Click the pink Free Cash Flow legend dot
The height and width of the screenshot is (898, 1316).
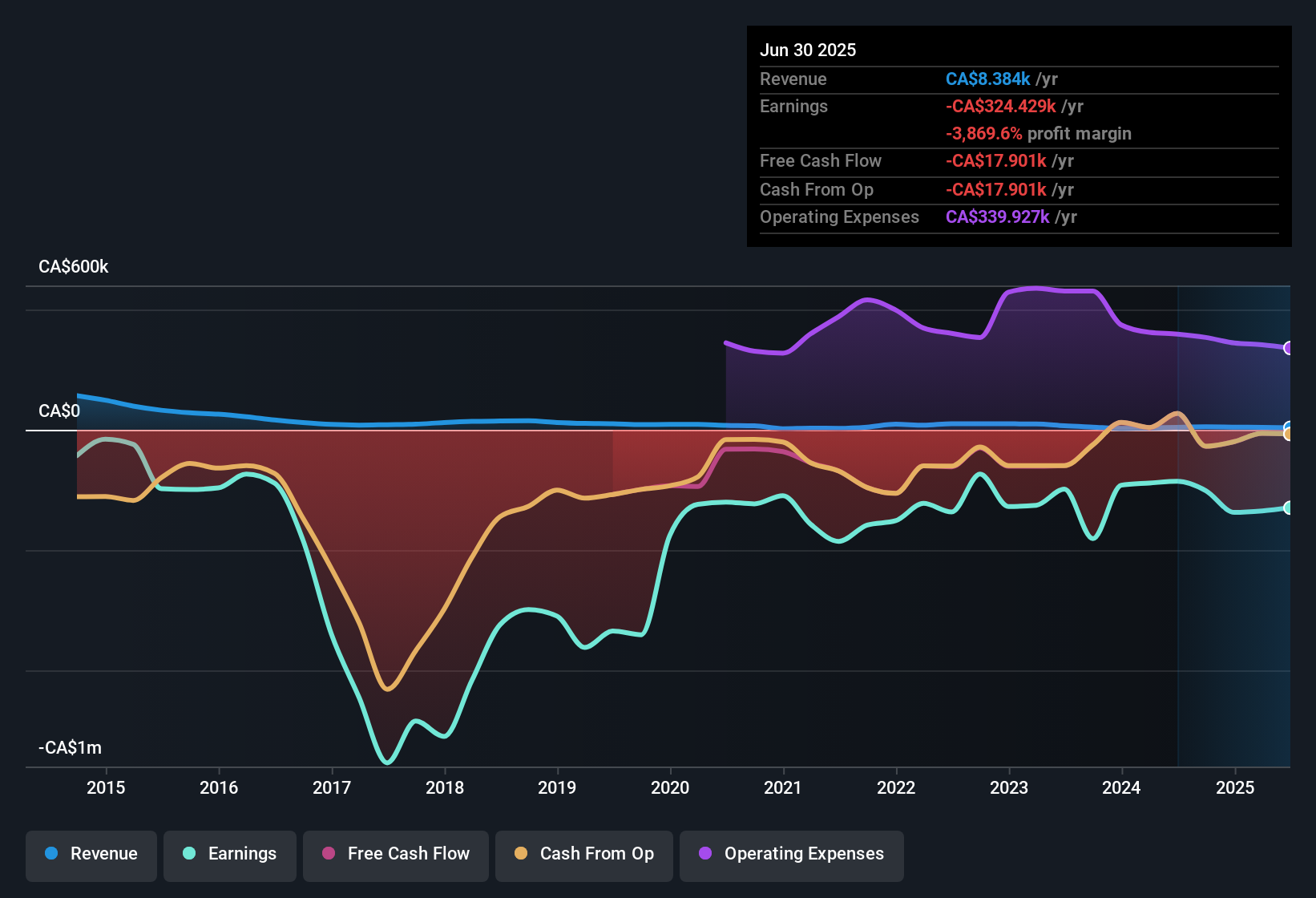[x=327, y=855]
